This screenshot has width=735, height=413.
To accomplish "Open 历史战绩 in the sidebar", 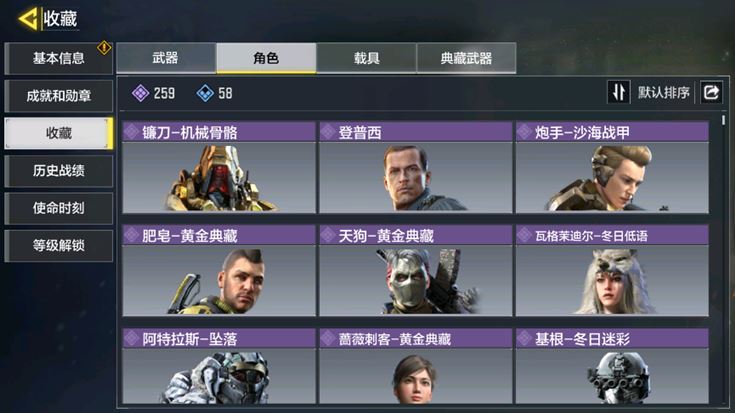I will [x=59, y=171].
